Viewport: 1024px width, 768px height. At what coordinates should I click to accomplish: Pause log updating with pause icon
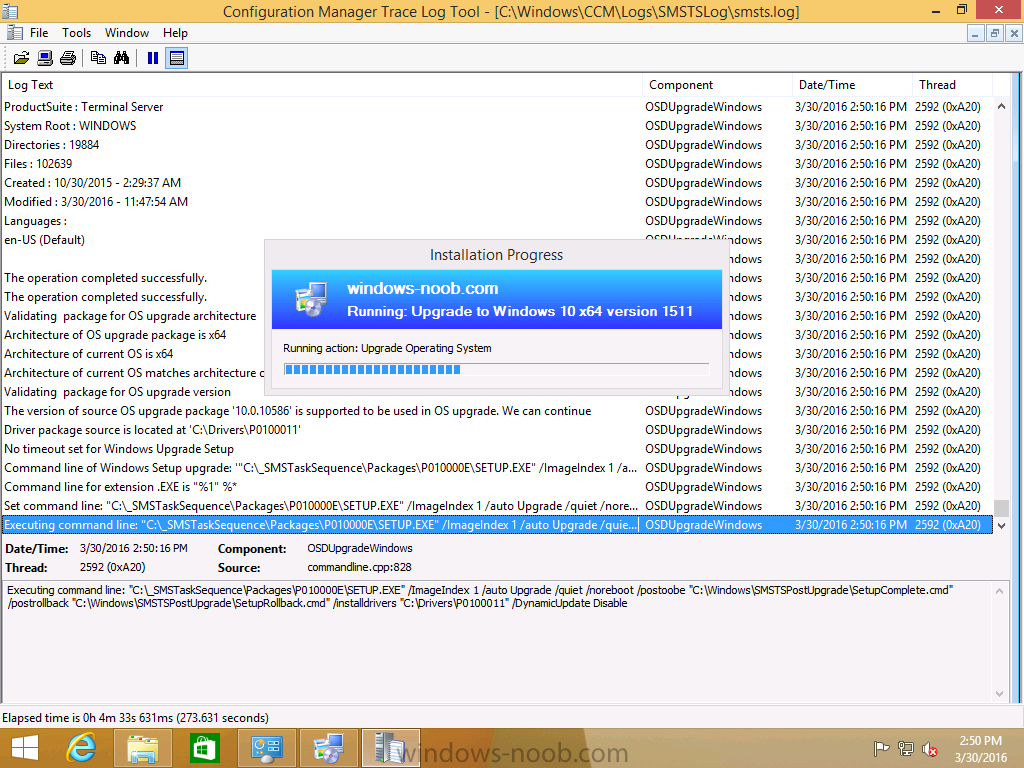[x=153, y=58]
